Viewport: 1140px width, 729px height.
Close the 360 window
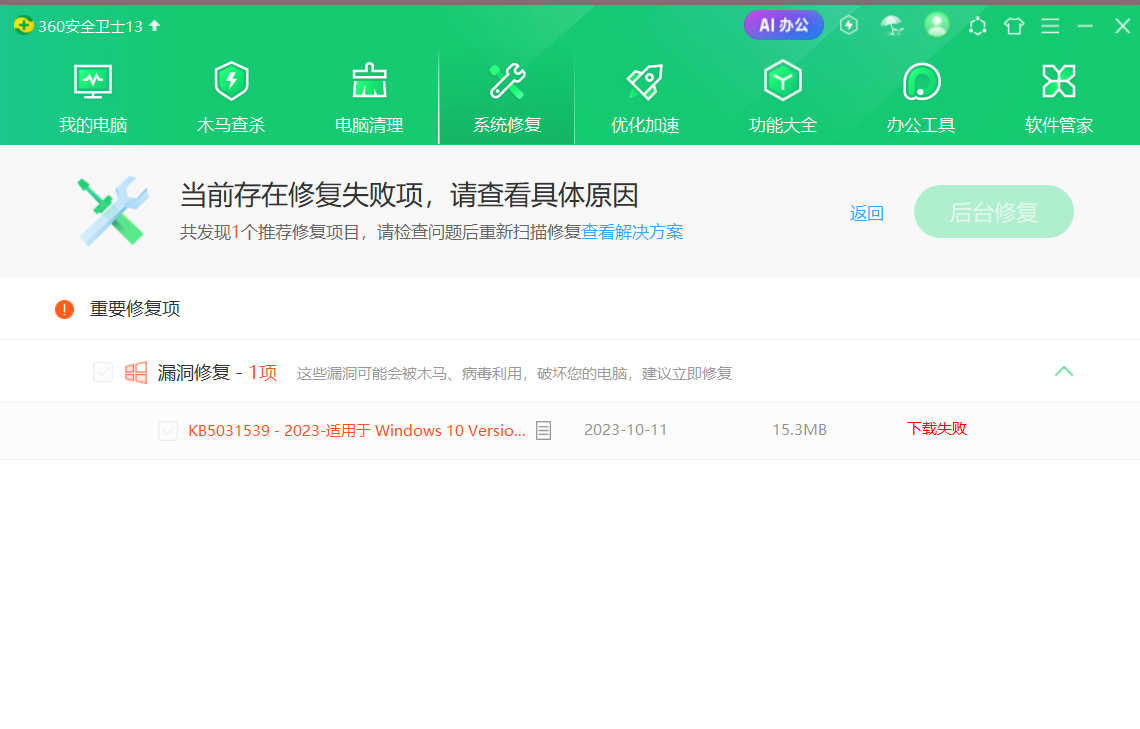pos(1122,26)
